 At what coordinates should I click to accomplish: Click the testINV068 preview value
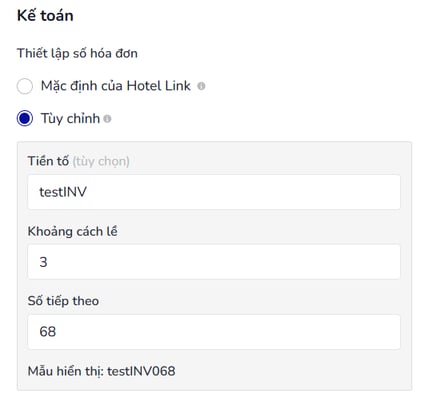[x=141, y=371]
